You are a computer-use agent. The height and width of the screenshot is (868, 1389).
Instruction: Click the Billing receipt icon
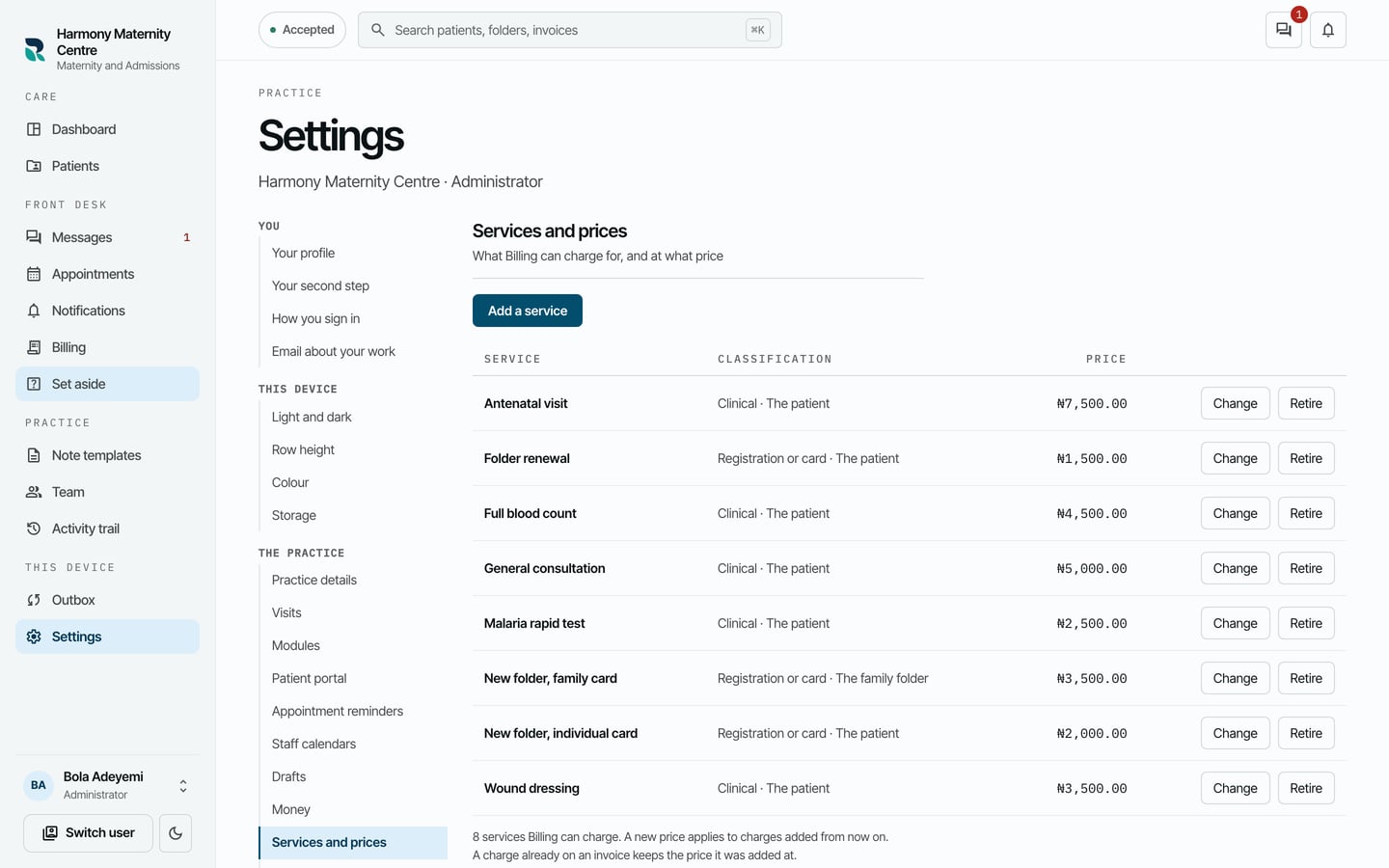(x=34, y=347)
